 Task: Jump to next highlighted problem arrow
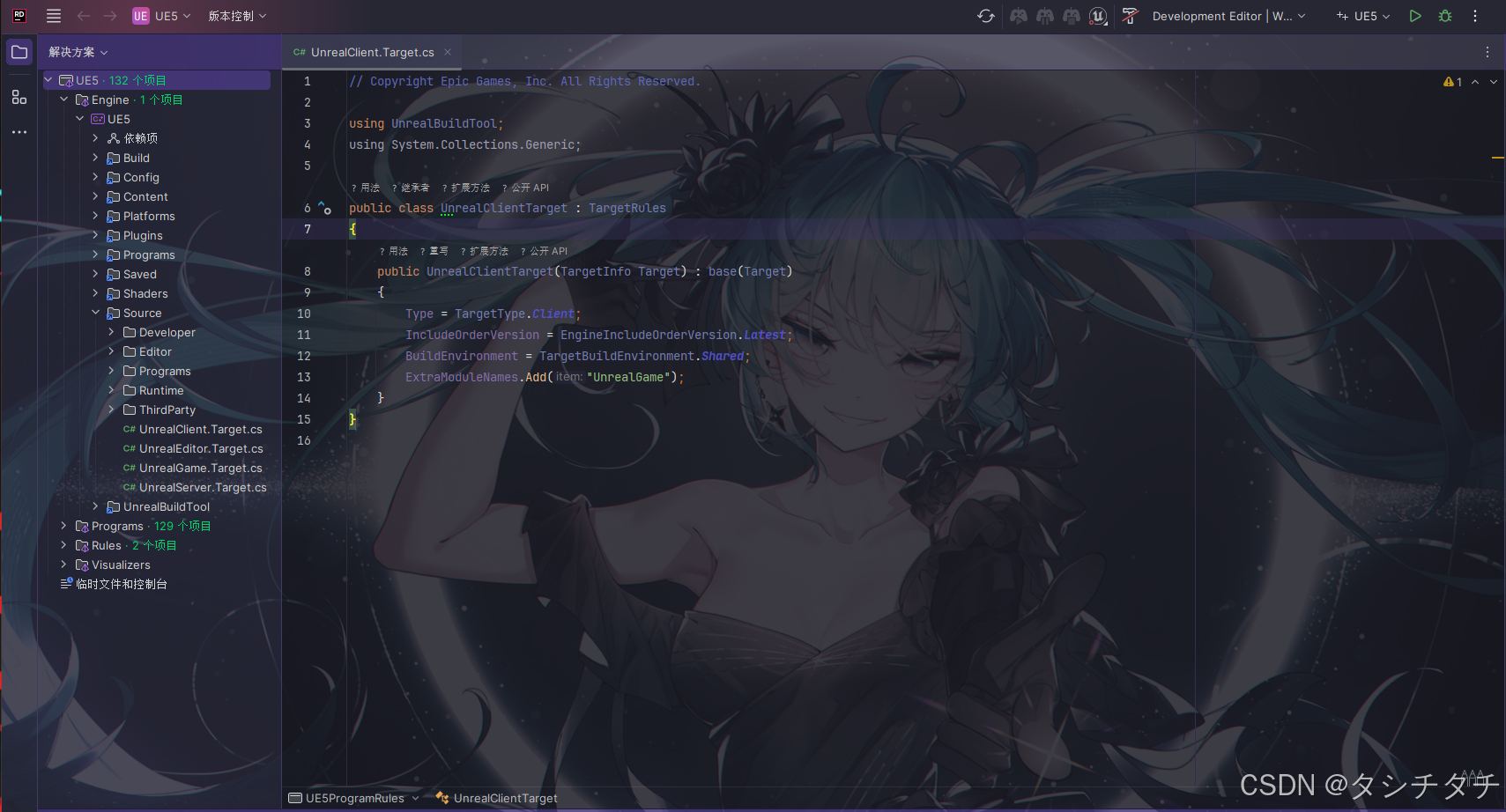point(1494,82)
